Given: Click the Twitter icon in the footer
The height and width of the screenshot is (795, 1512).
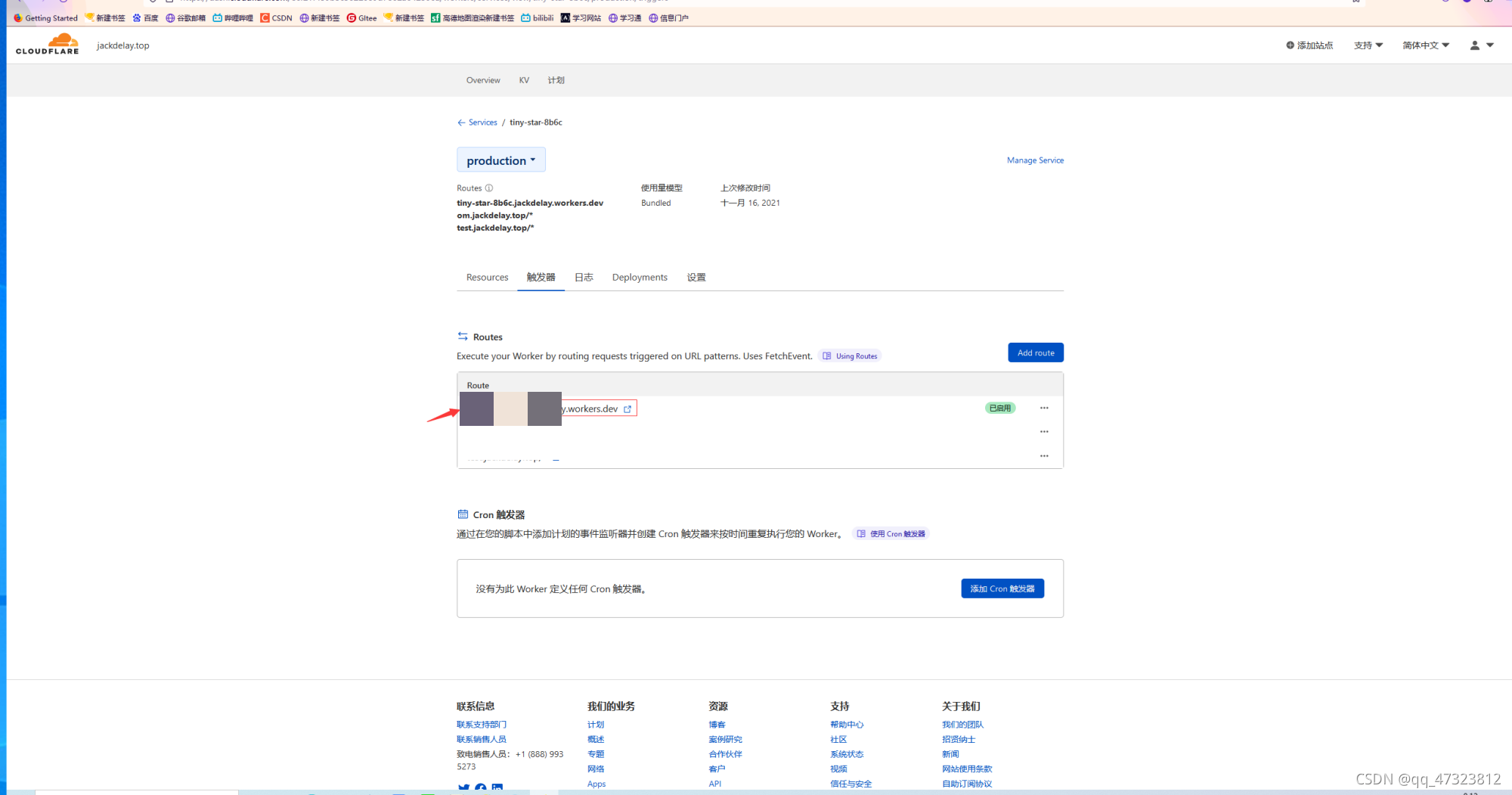Looking at the screenshot, I should 463,788.
